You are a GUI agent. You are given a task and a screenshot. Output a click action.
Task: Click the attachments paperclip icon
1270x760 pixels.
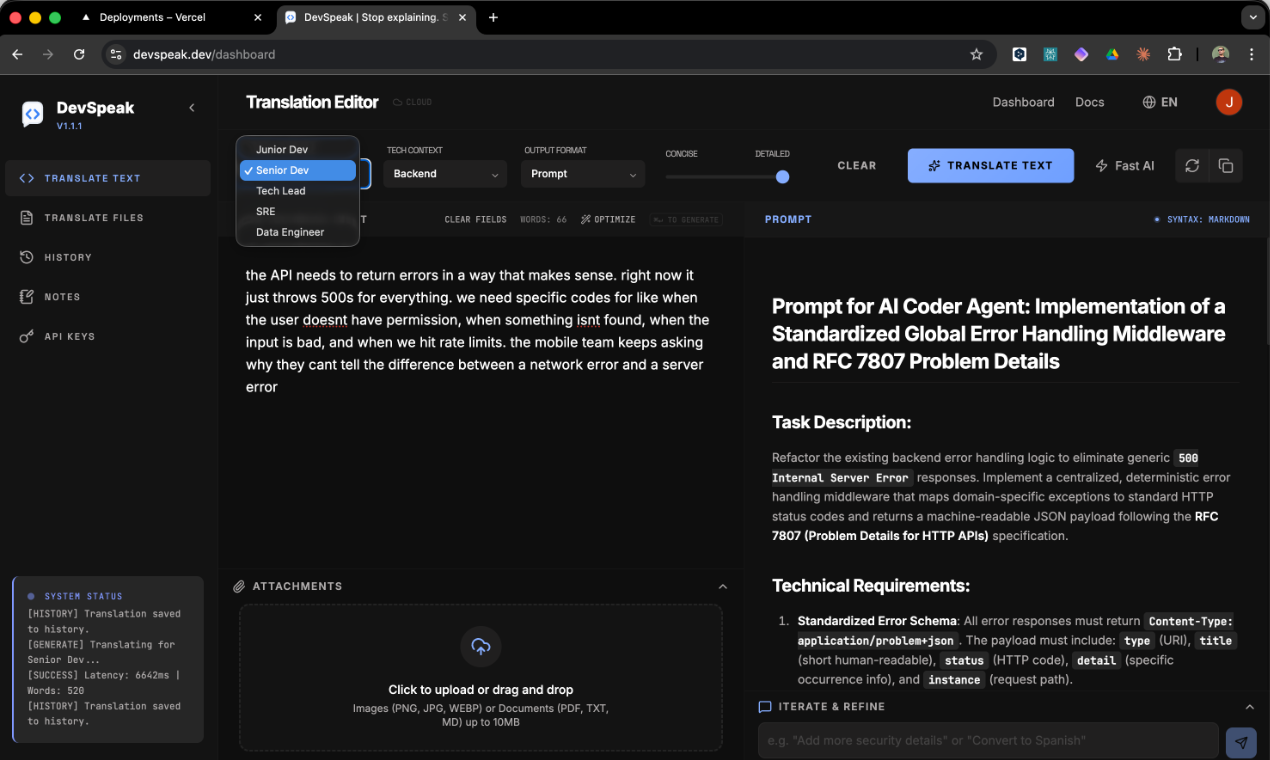(239, 586)
